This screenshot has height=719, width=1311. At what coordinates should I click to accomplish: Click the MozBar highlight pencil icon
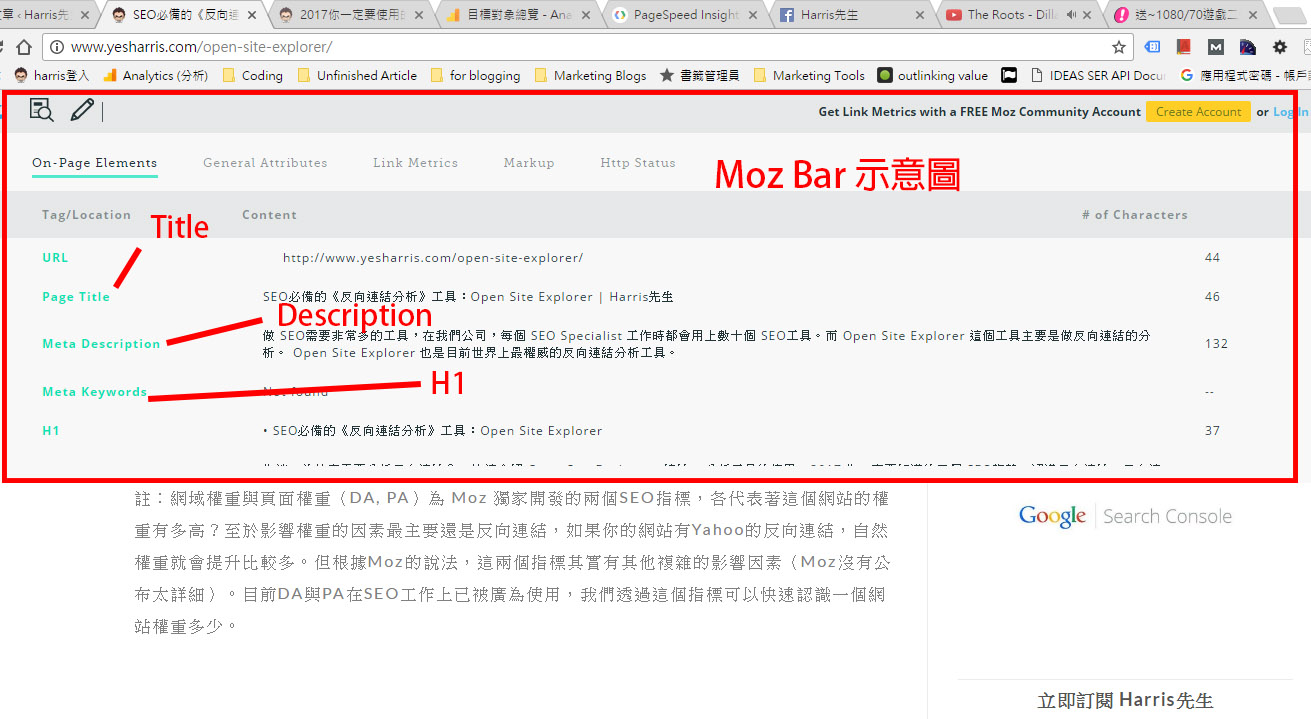click(x=82, y=110)
